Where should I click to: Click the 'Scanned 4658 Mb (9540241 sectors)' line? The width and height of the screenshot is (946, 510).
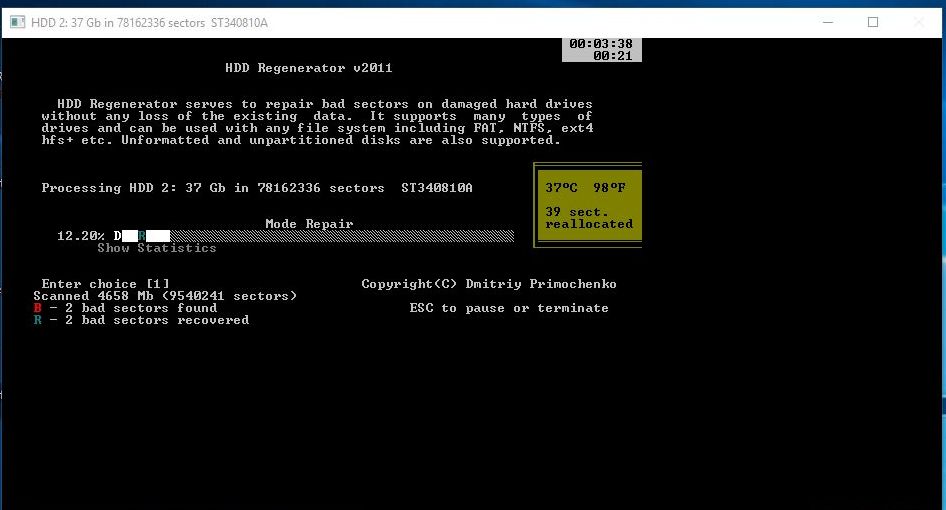pos(165,296)
